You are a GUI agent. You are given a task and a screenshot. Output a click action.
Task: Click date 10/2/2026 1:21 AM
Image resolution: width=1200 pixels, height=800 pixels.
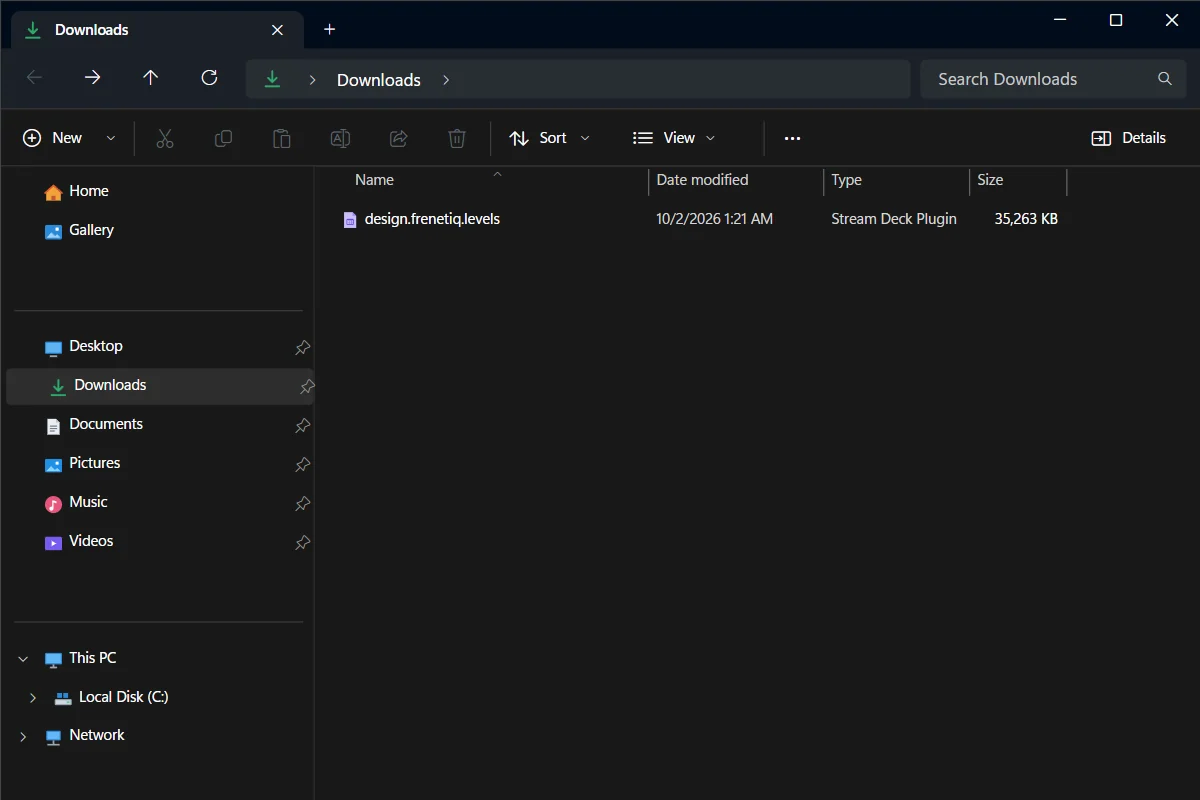714,219
